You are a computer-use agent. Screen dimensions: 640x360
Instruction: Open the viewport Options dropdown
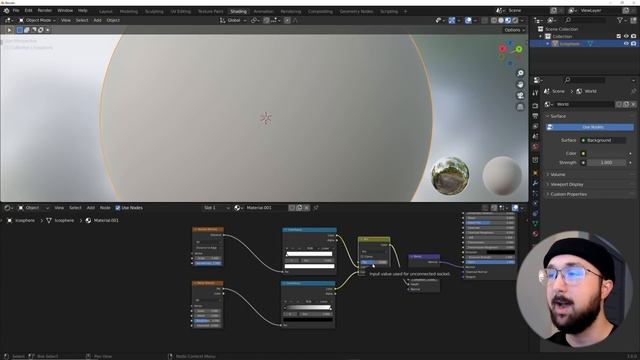[x=514, y=30]
